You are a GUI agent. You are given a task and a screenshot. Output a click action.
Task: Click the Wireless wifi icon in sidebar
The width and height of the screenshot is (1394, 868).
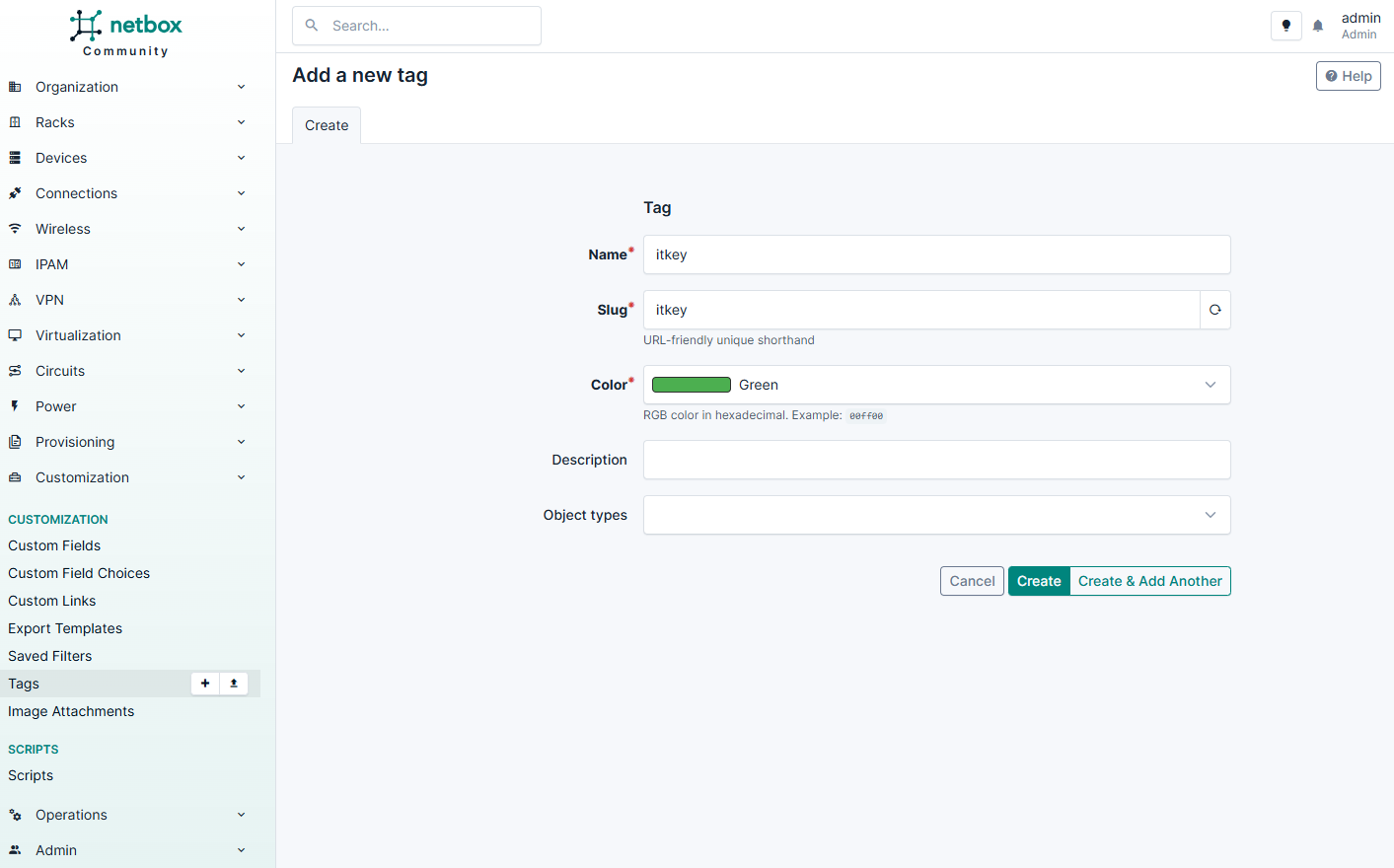coord(15,229)
